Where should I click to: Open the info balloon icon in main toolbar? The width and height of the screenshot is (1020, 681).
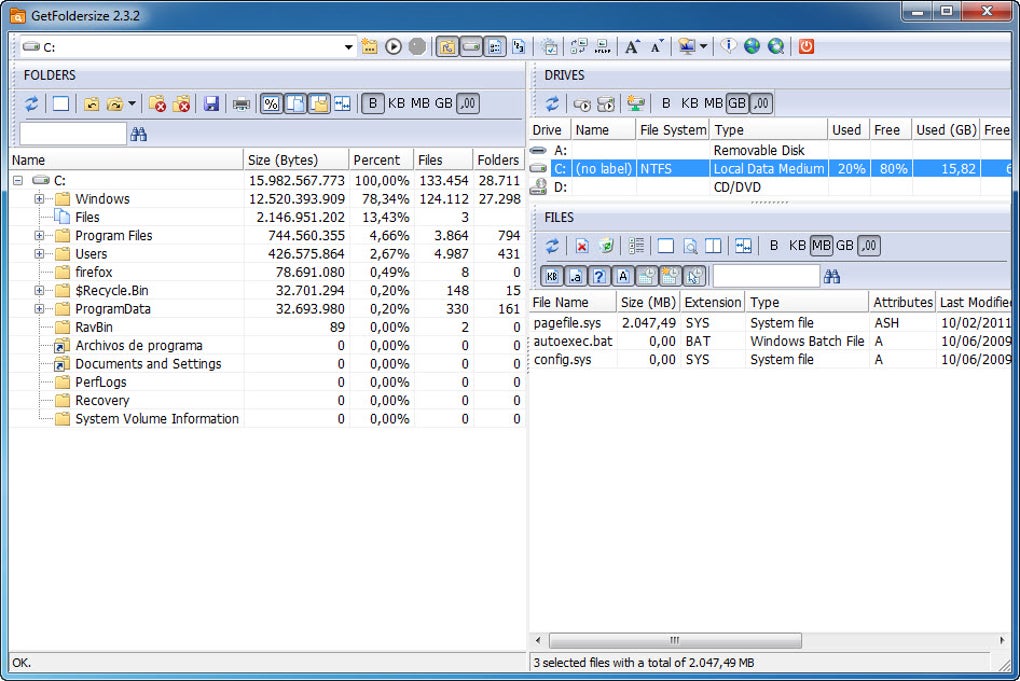pos(728,47)
